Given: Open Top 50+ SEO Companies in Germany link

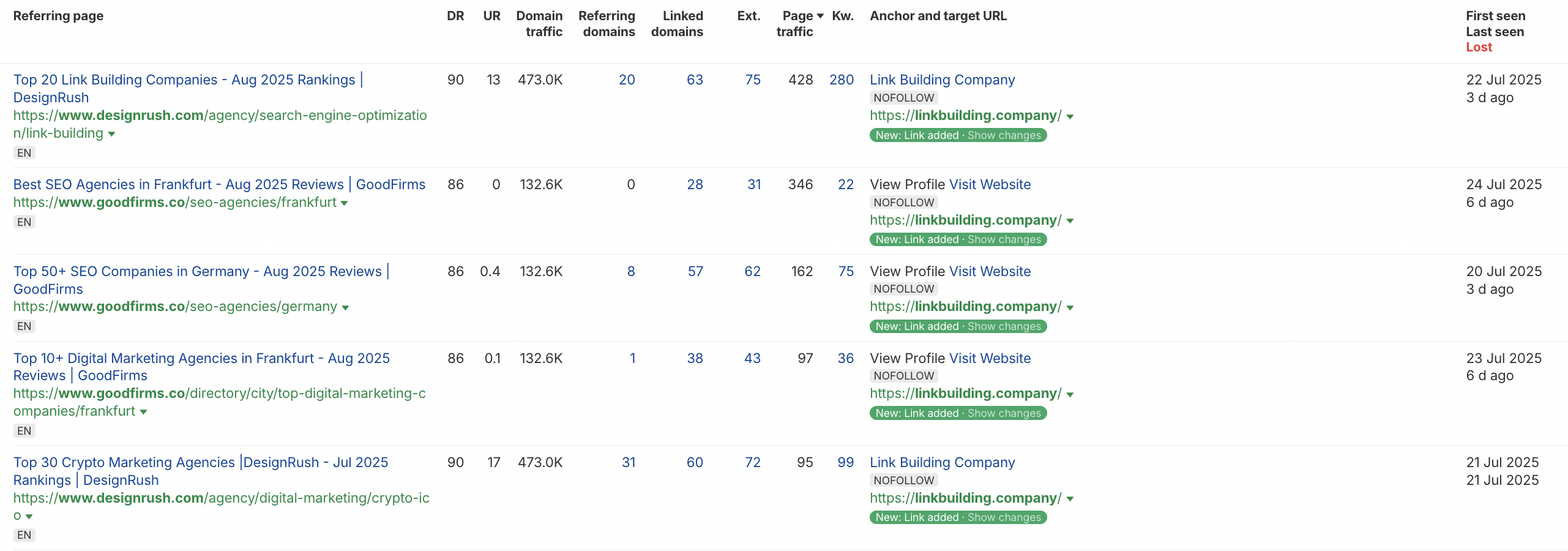Looking at the screenshot, I should click(197, 272).
